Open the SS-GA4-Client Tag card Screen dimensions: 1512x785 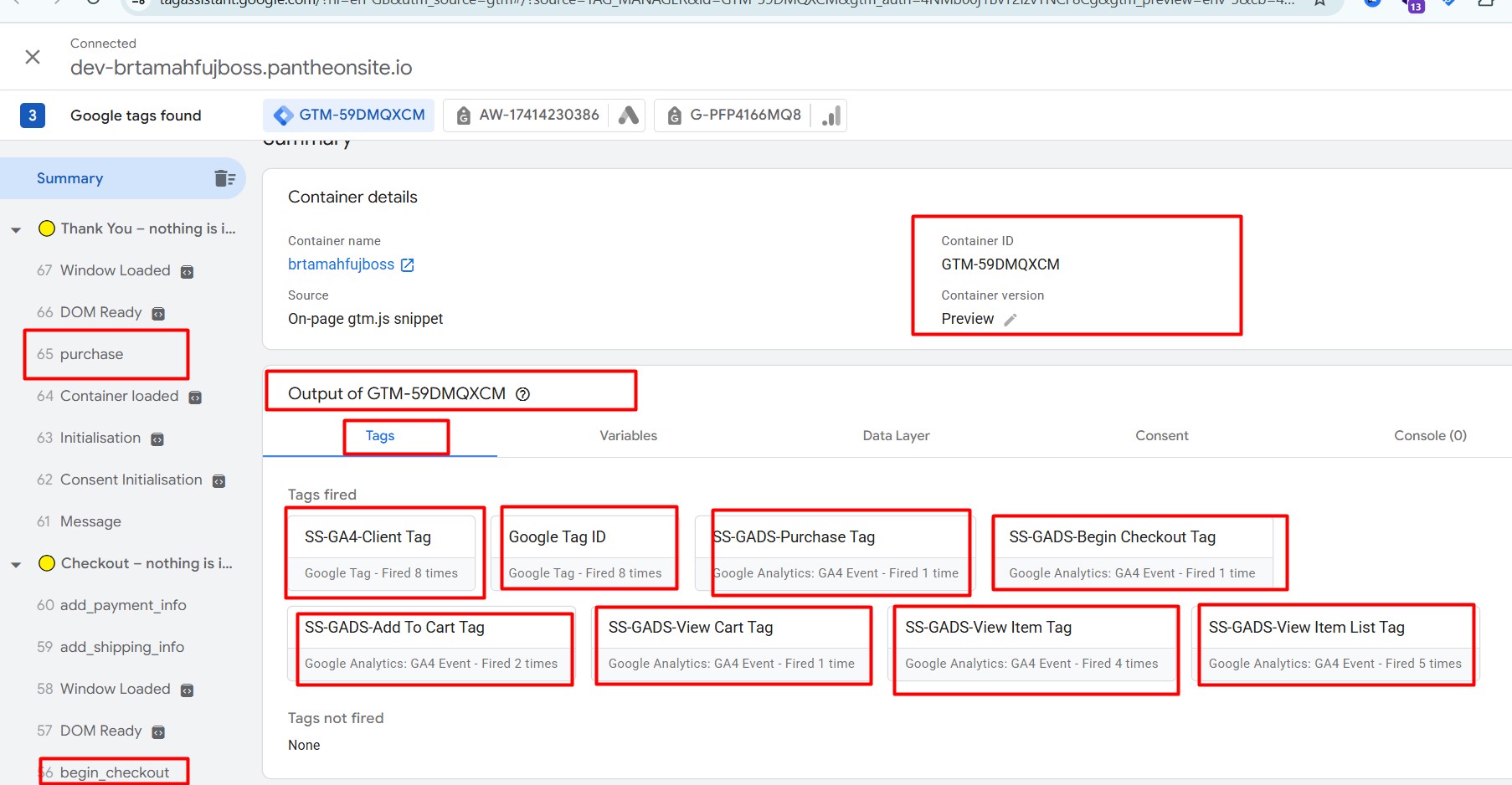click(x=382, y=553)
